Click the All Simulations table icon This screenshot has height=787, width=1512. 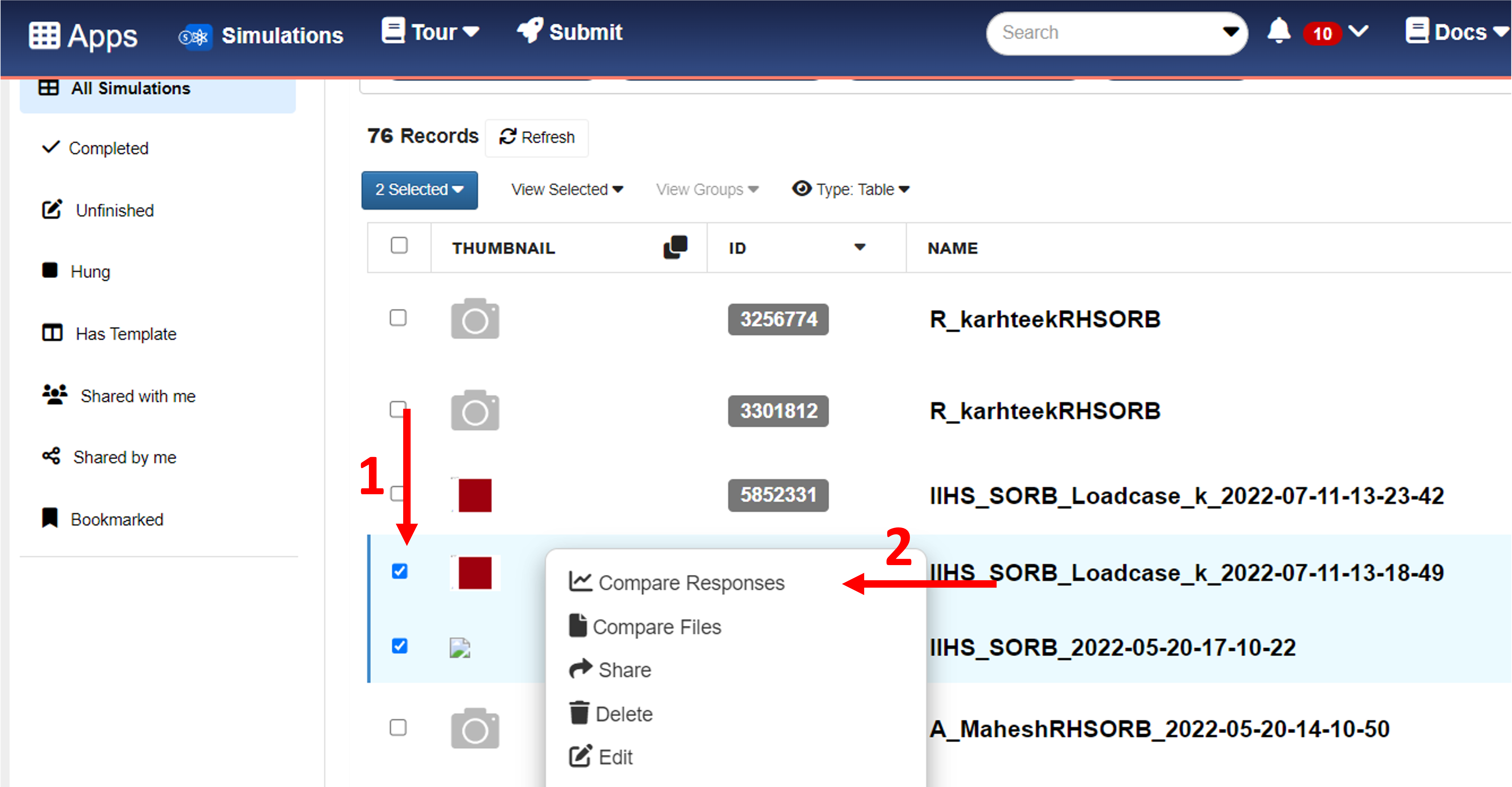tap(49, 88)
